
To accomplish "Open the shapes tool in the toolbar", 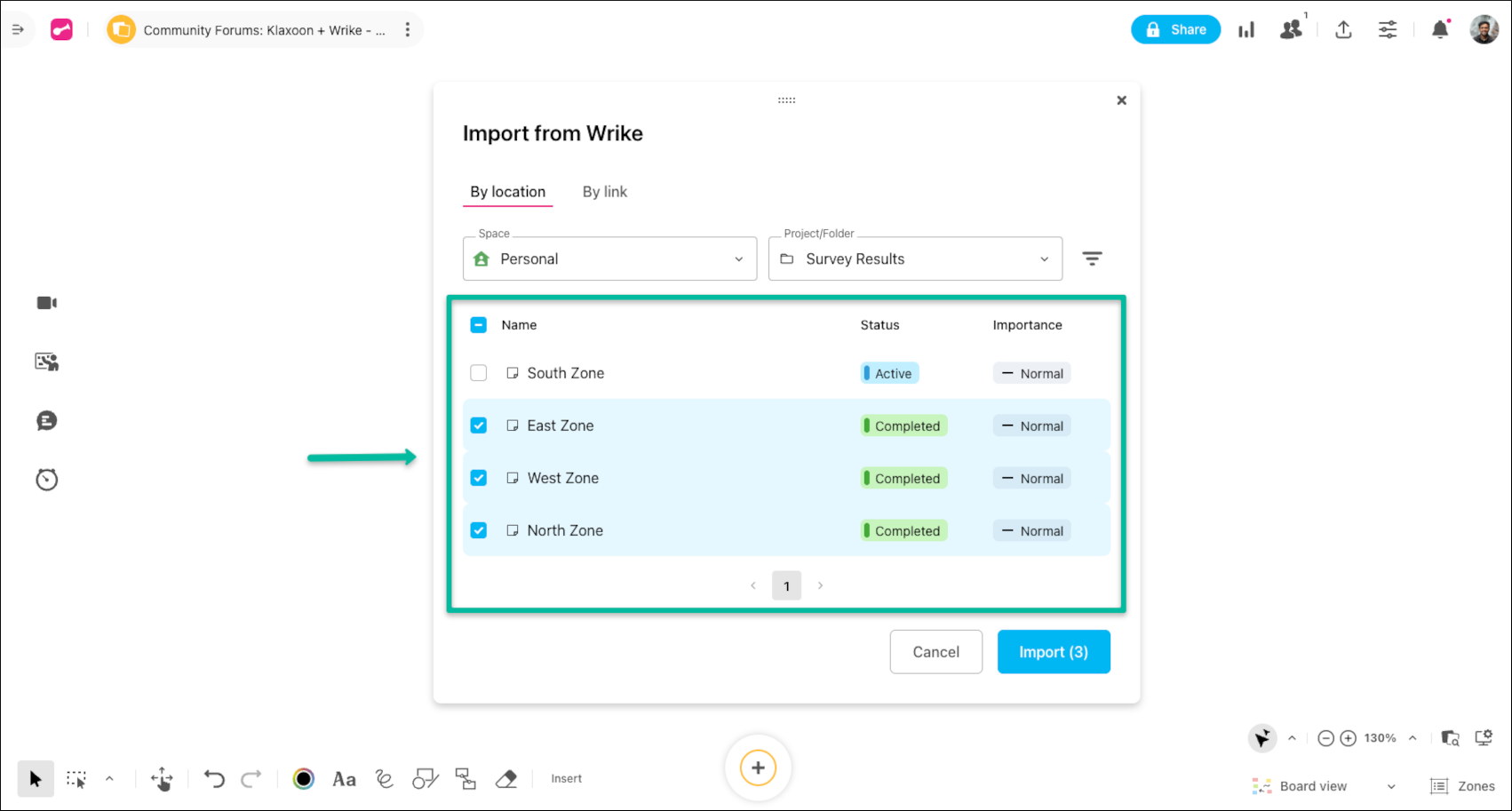I will (425, 778).
